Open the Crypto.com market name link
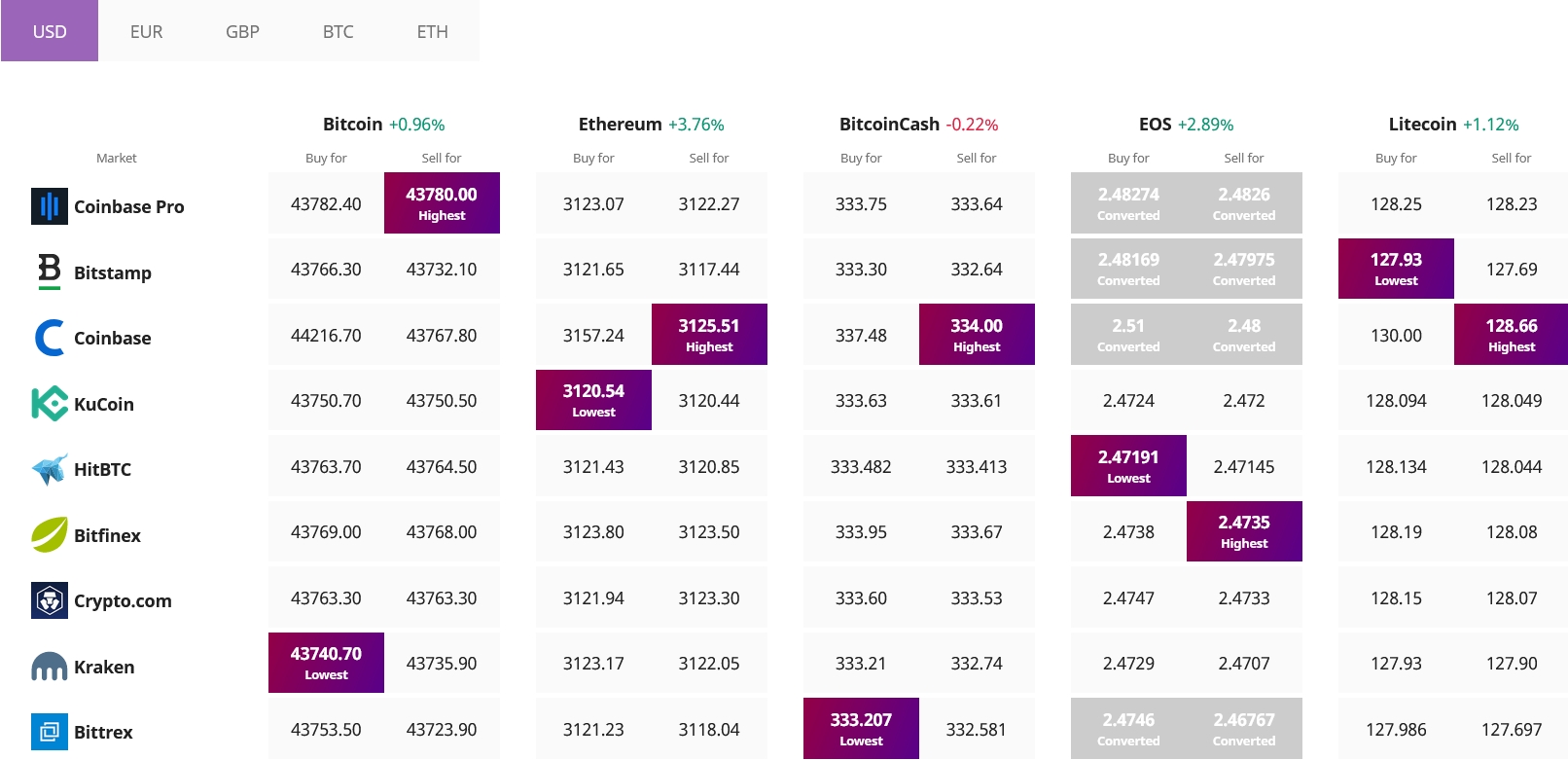The width and height of the screenshot is (1568, 760). coord(123,600)
